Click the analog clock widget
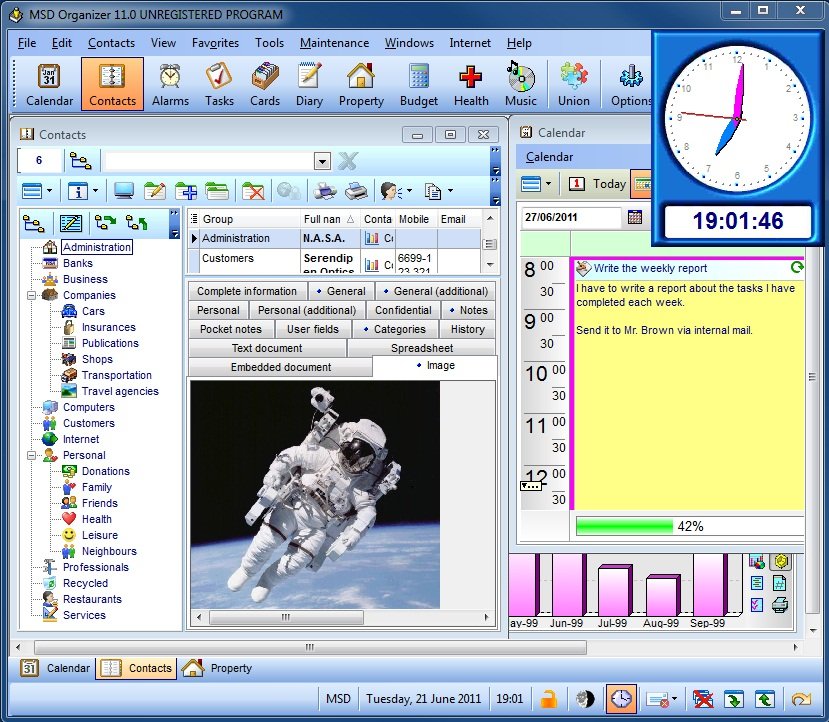 [x=736, y=117]
